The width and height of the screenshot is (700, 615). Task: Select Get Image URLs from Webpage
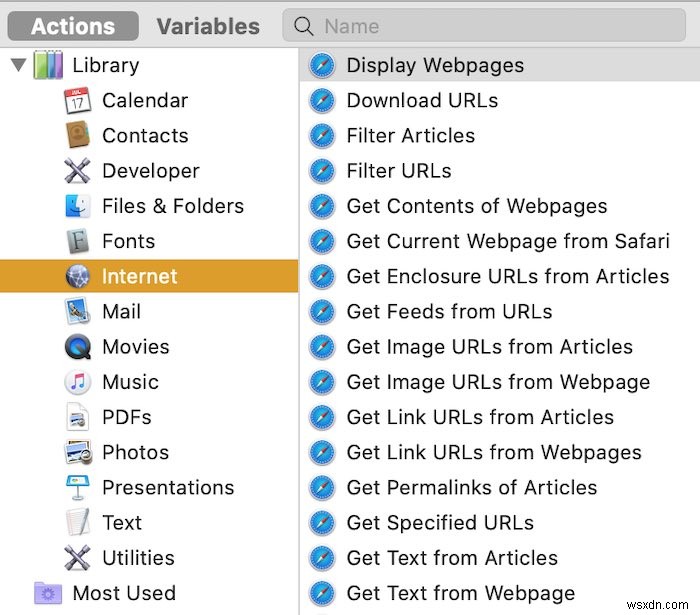(x=500, y=382)
